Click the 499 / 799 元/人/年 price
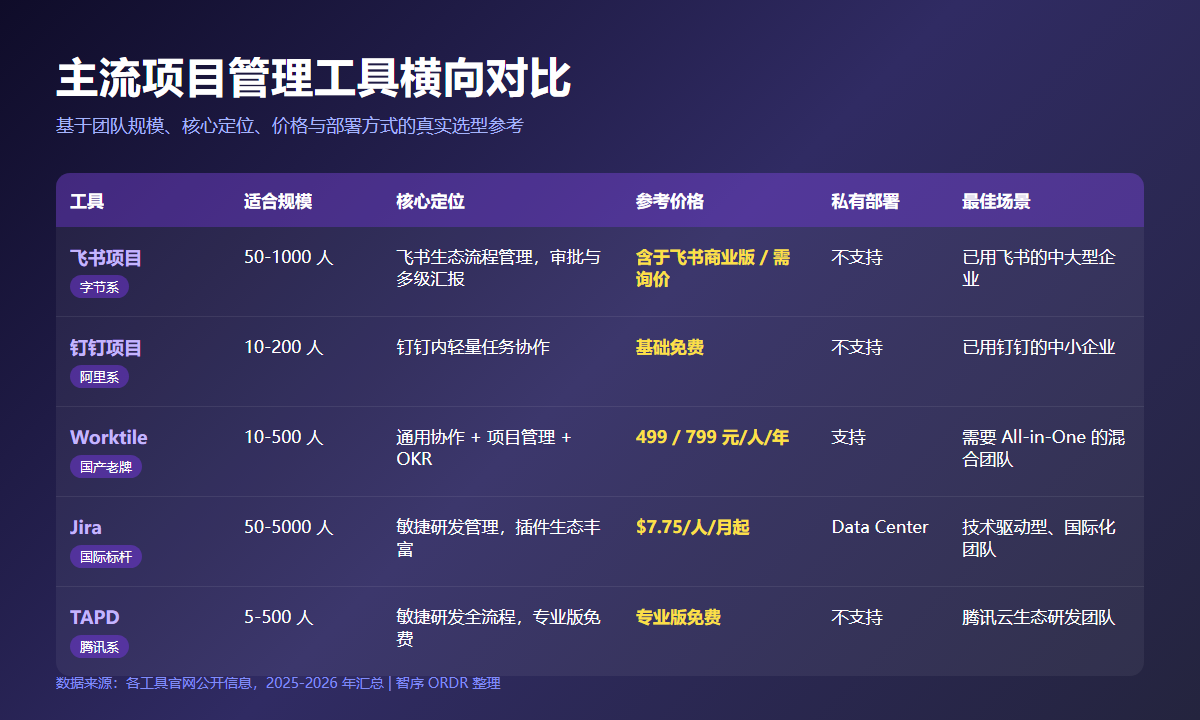The image size is (1200, 720). click(x=712, y=437)
